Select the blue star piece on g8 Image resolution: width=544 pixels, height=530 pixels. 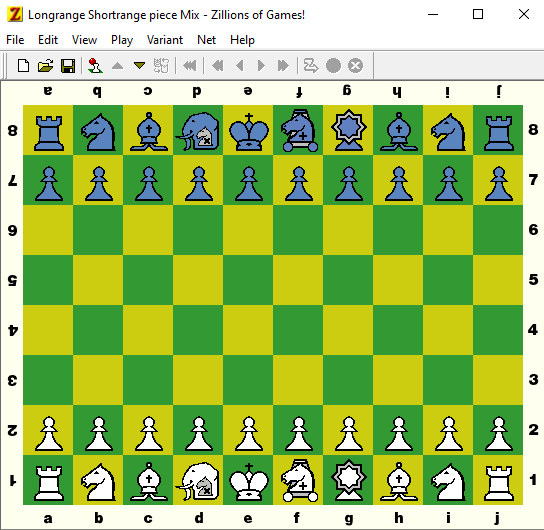(348, 130)
